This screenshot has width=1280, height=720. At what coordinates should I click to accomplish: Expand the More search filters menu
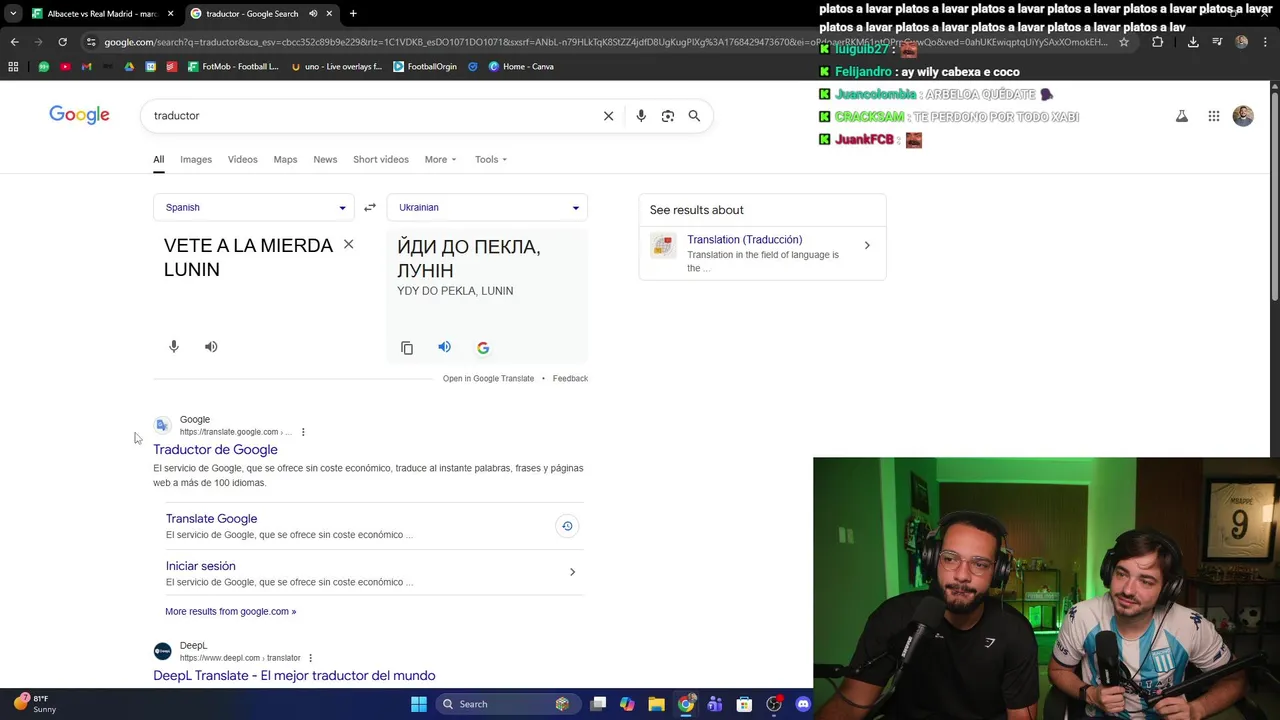(x=440, y=159)
